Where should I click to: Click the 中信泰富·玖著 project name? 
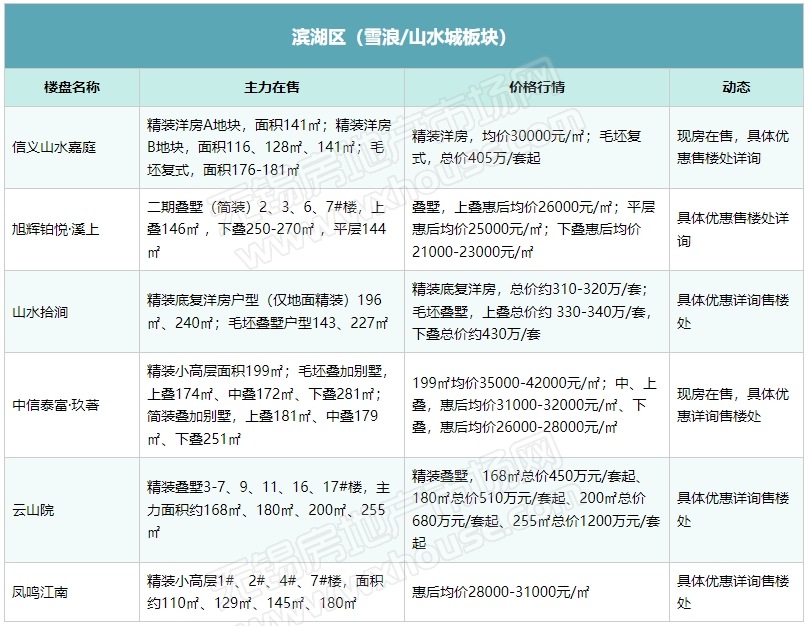tap(56, 405)
